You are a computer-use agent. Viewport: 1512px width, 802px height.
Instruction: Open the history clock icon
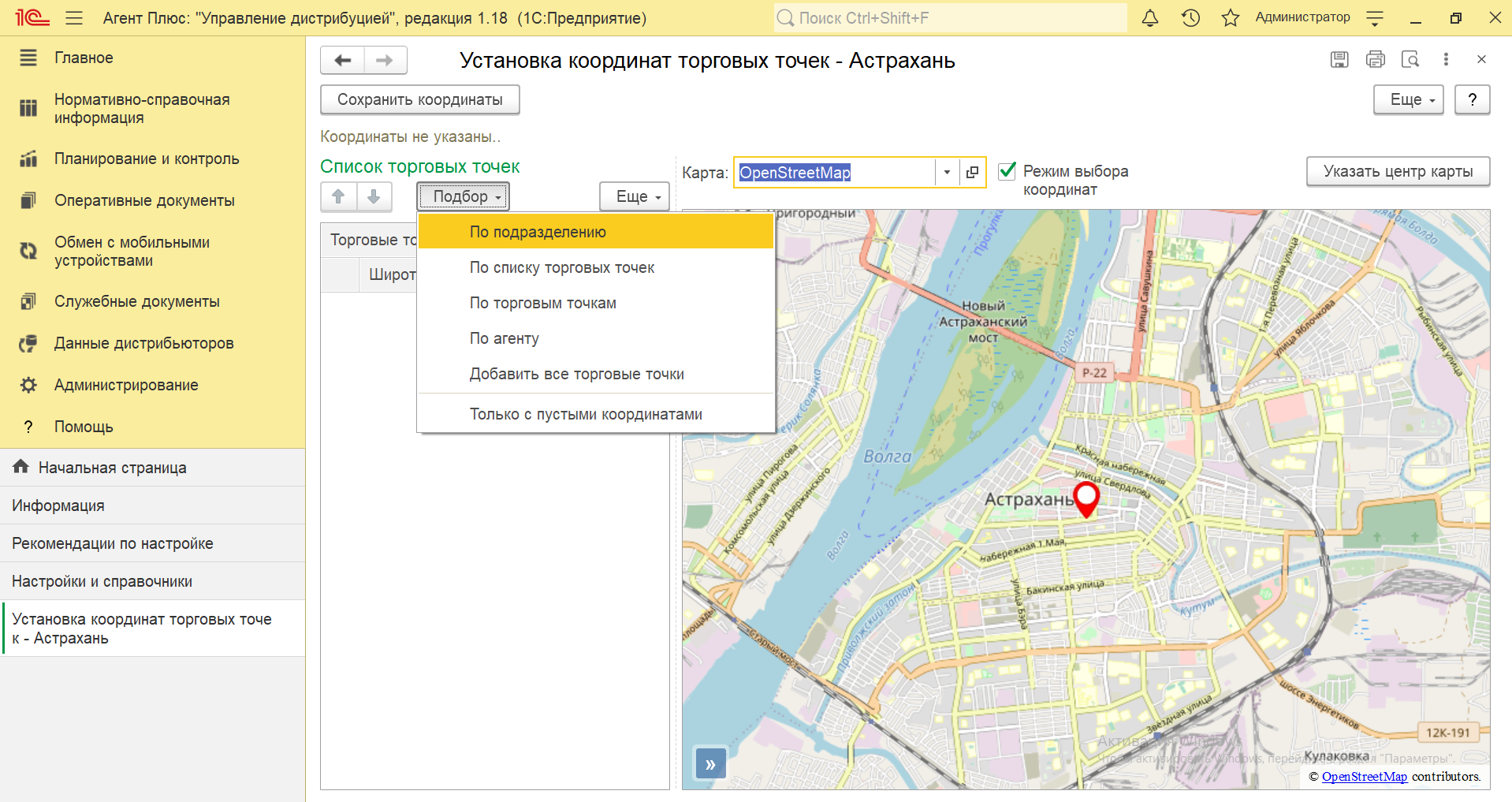[x=1190, y=18]
